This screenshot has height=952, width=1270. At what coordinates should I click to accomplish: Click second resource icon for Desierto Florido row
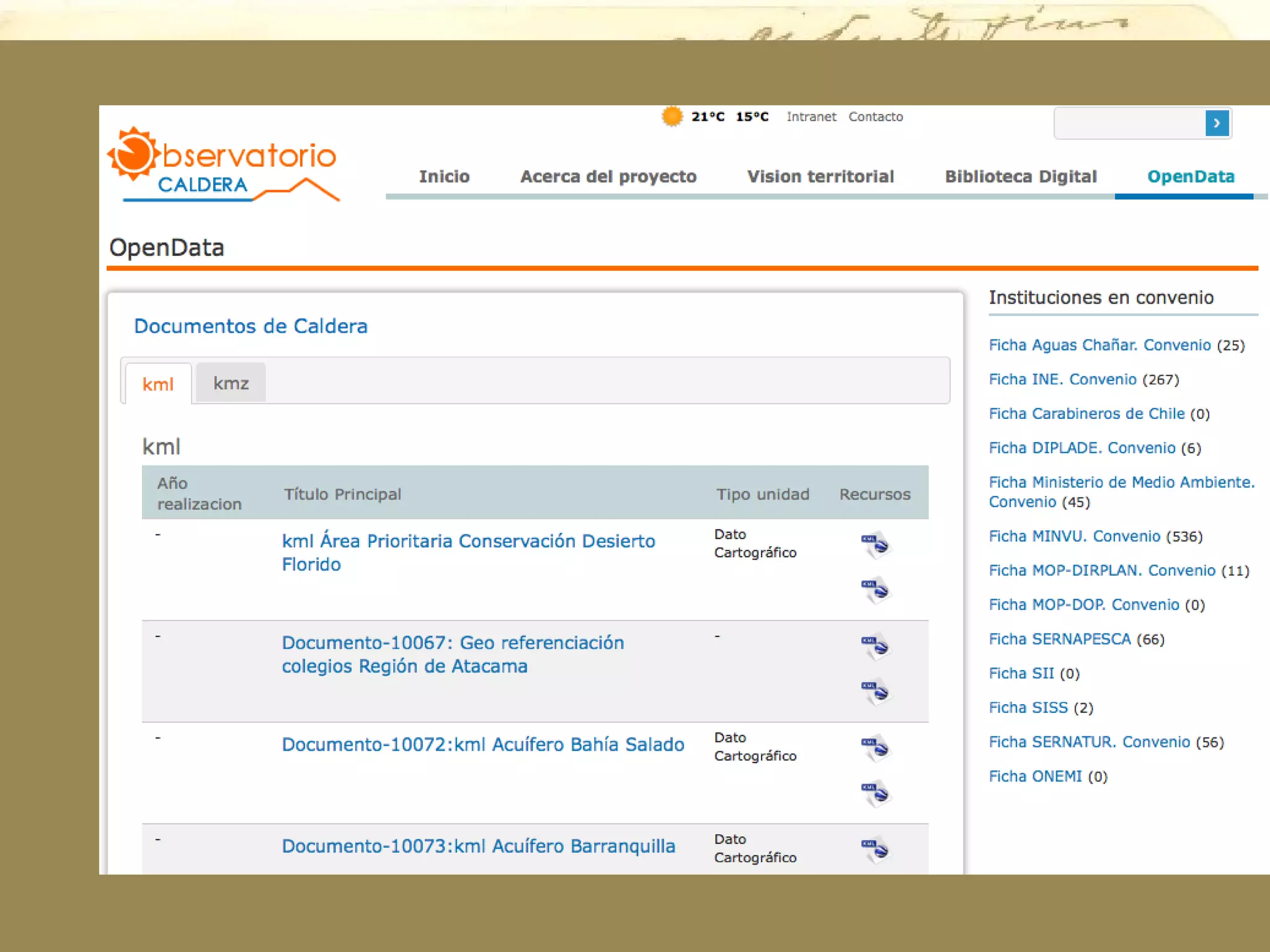click(x=875, y=589)
